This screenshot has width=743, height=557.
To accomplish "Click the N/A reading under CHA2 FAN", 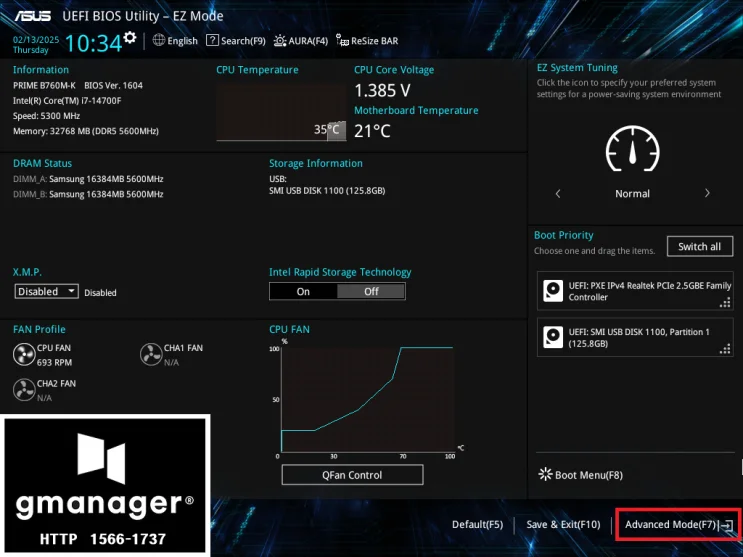I will click(x=44, y=398).
